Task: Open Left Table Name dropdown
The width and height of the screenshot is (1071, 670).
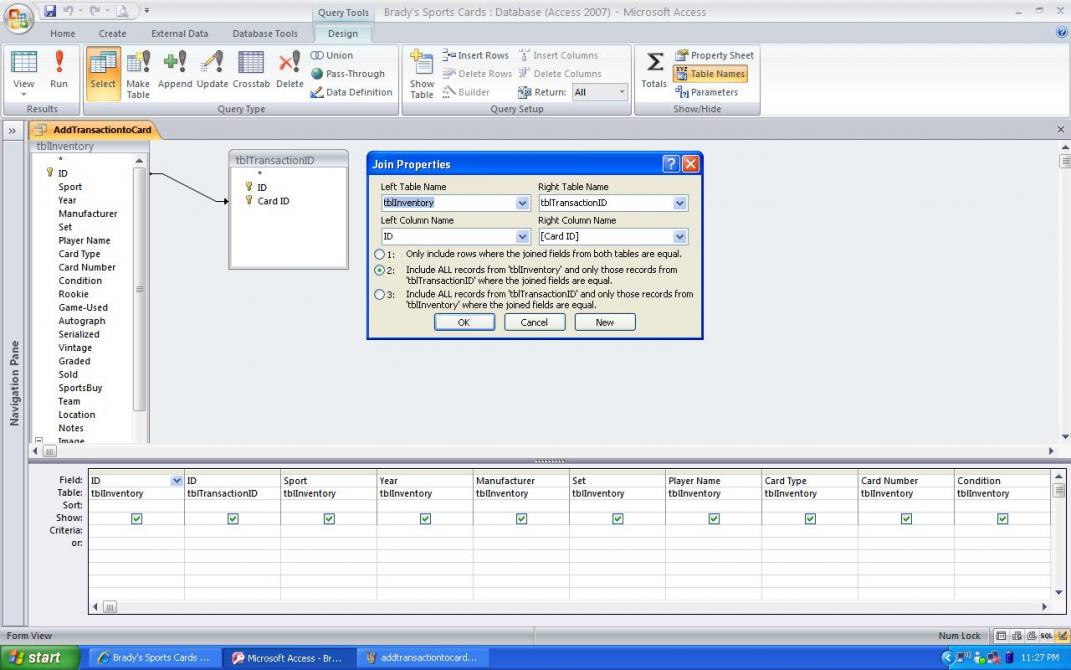Action: click(523, 203)
